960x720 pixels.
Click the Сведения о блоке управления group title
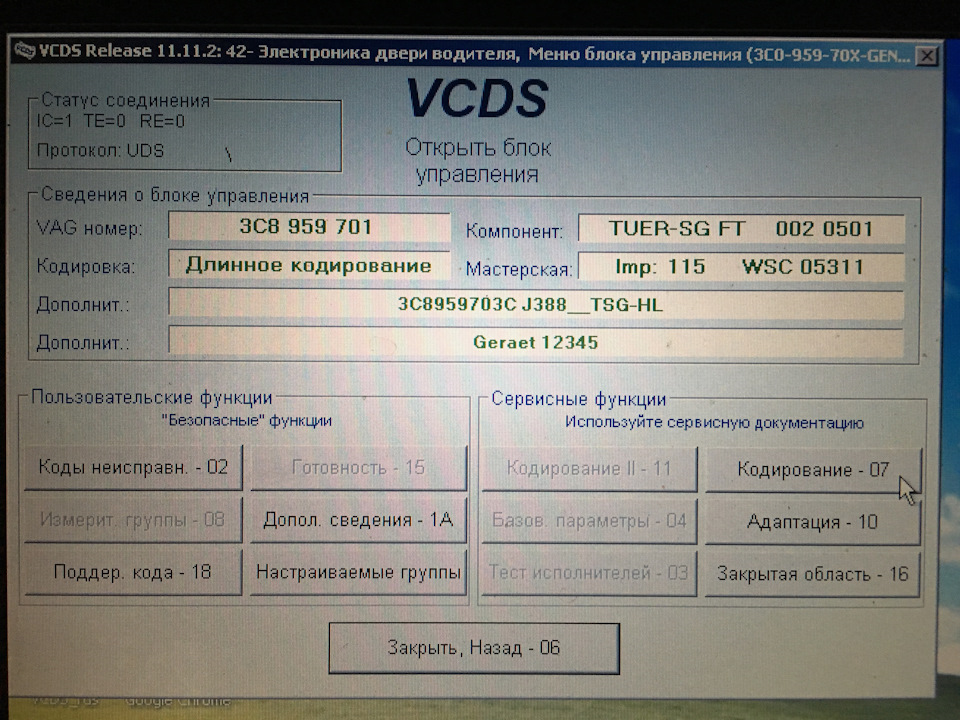(174, 196)
